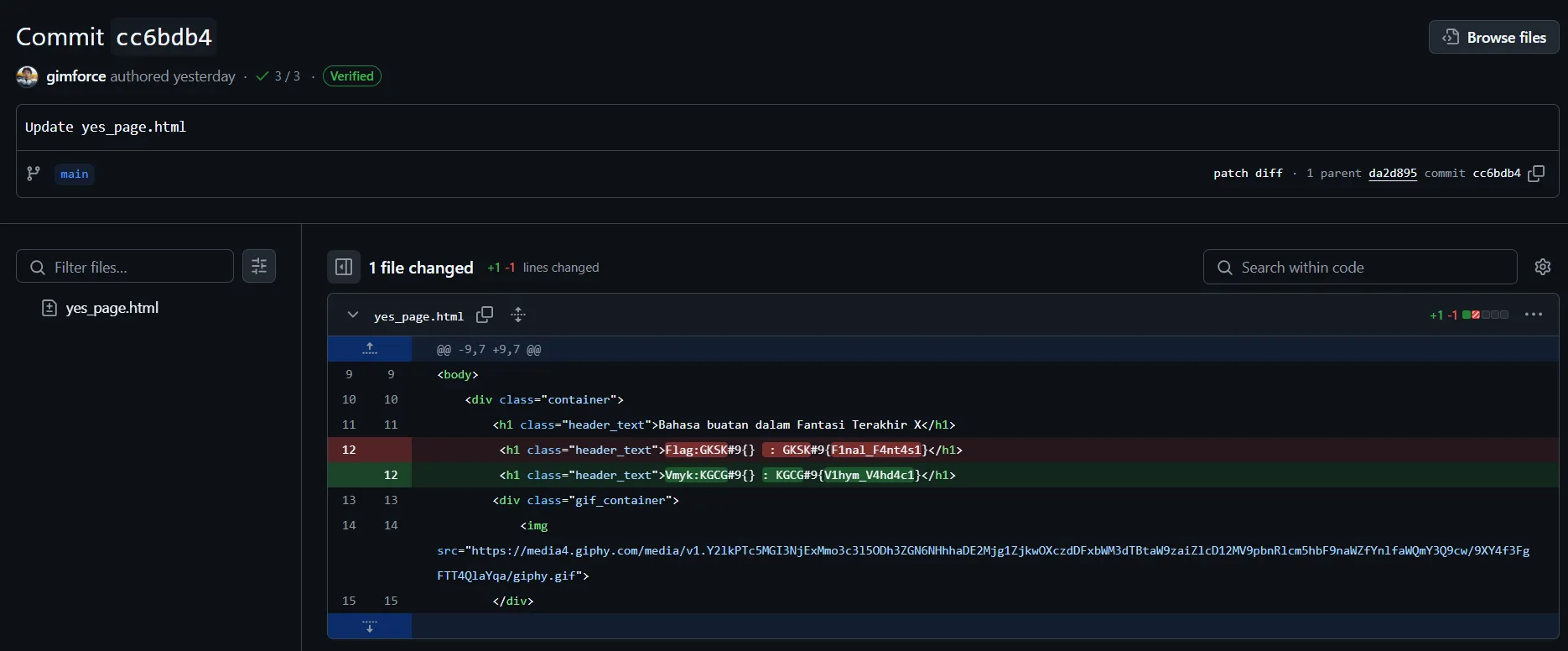
Task: Click the Bahasa buatan header line
Action: point(724,424)
